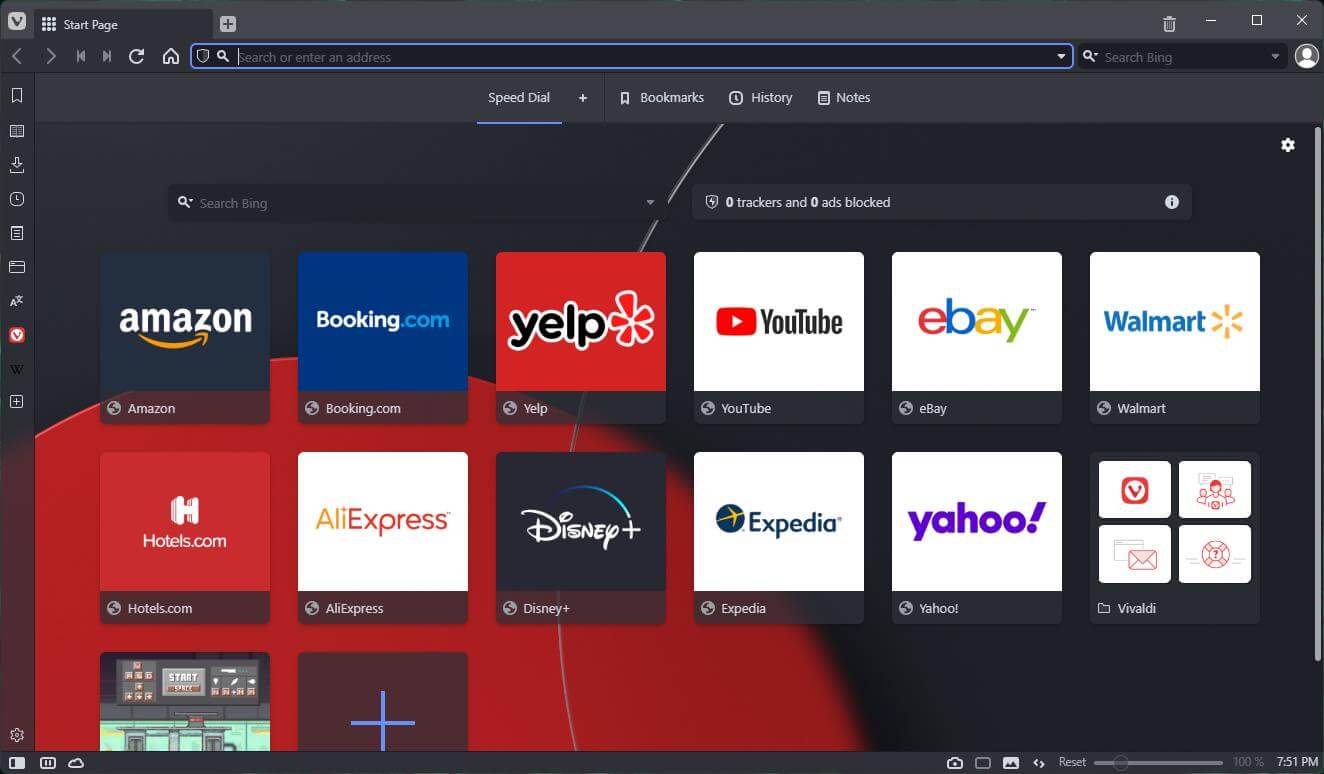This screenshot has height=774, width=1324.
Task: Open the Disney+ speed dial
Action: pos(581,538)
